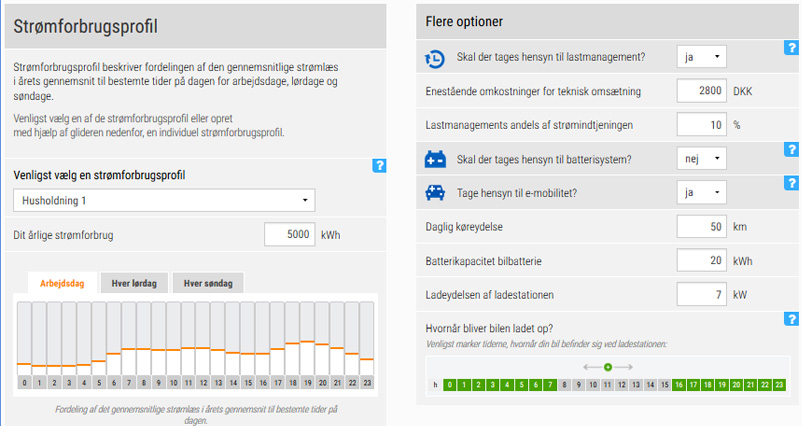
Task: Open the Husholdning 1 profile dropdown
Action: pyautogui.click(x=164, y=201)
